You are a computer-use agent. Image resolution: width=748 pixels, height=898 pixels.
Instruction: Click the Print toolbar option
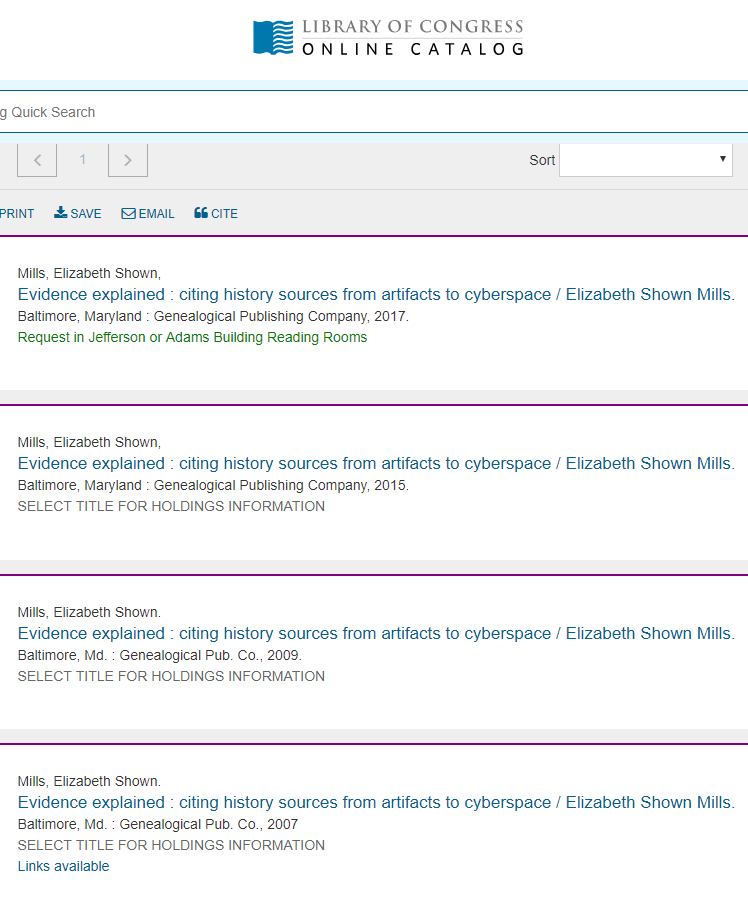pyautogui.click(x=17, y=213)
